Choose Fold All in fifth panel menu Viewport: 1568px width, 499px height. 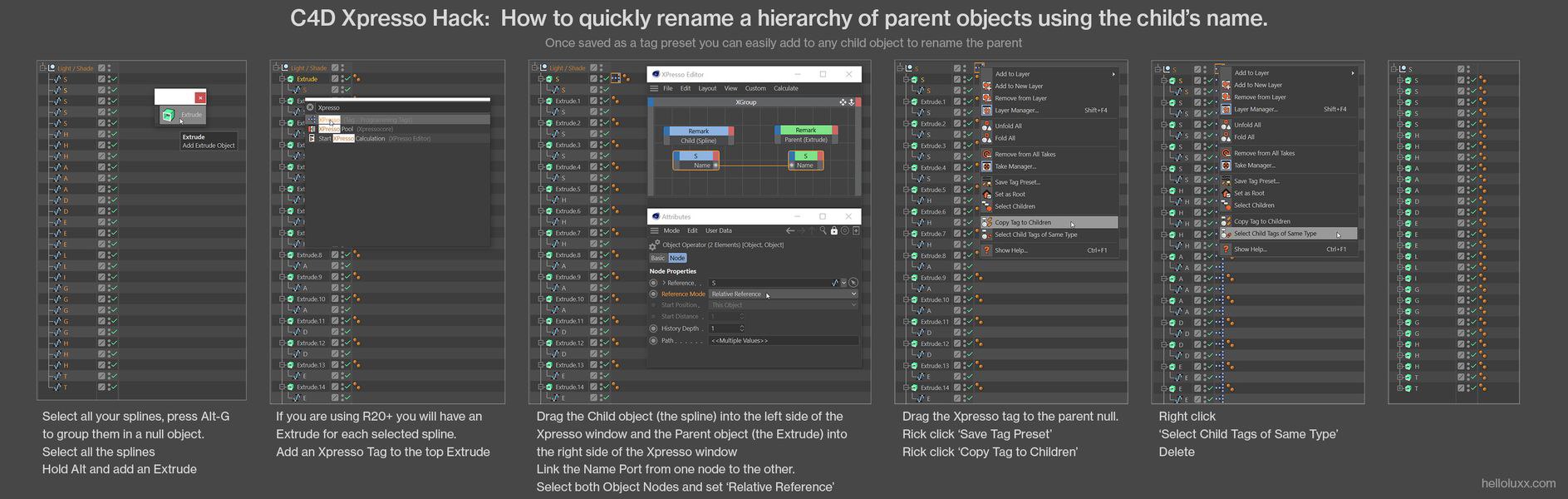click(1288, 137)
